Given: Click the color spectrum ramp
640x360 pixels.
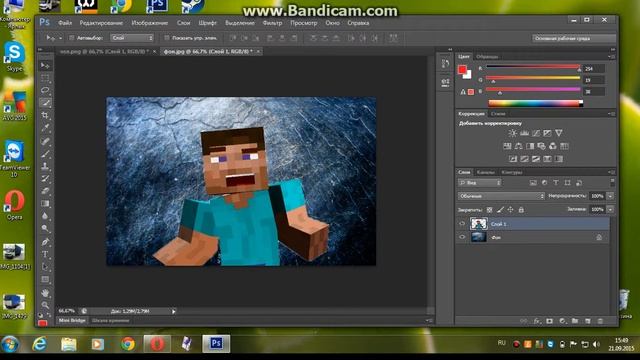Looking at the screenshot, I should [536, 103].
